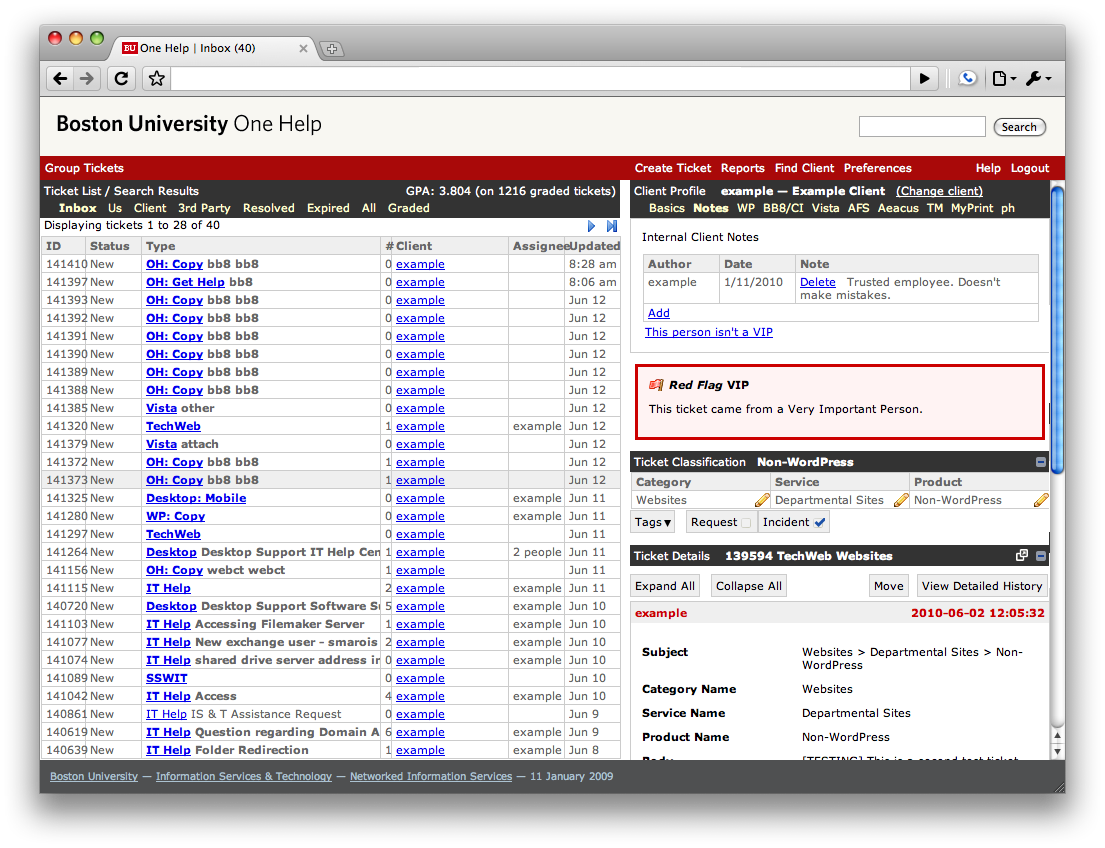This screenshot has width=1105, height=848.
Task: Switch to the Us ticket list tab
Action: [x=115, y=208]
